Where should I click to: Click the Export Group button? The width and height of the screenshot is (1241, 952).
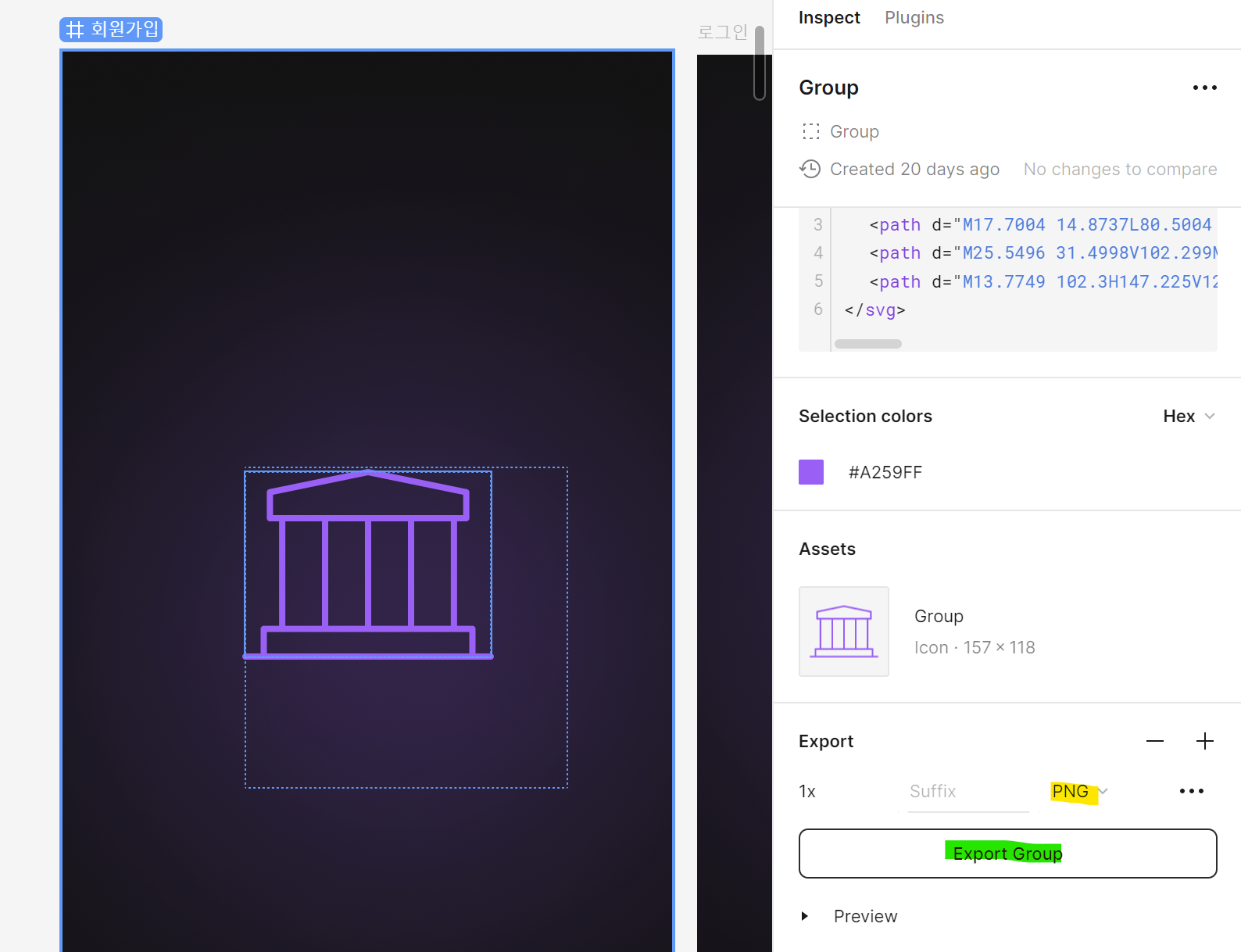click(1008, 854)
